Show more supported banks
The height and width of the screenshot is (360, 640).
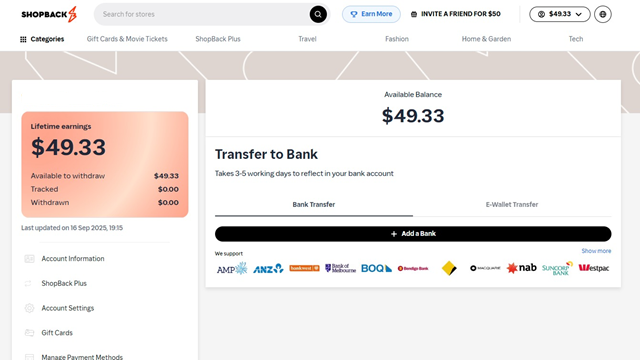[x=596, y=251]
